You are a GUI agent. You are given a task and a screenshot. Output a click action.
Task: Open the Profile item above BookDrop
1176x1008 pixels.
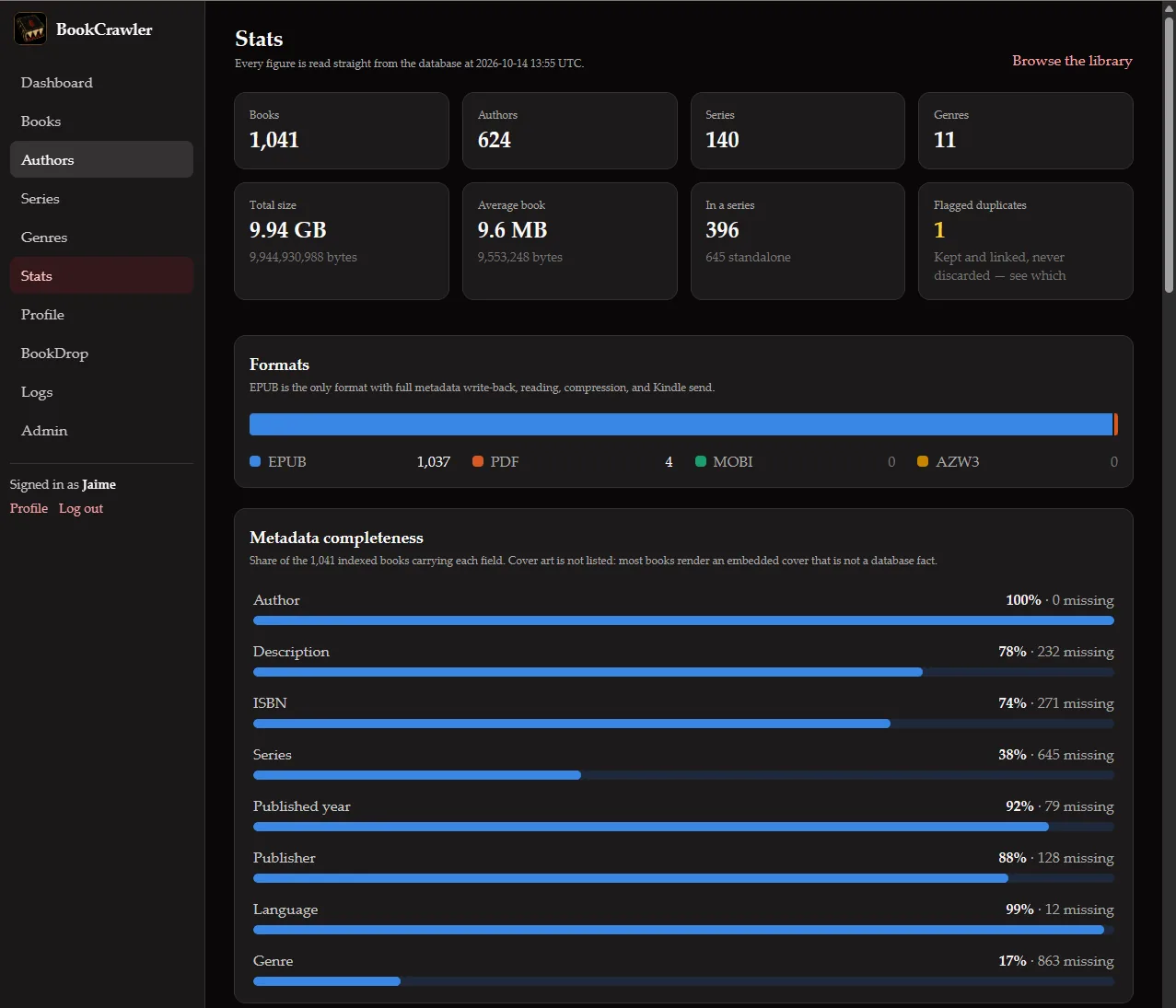tap(101, 315)
